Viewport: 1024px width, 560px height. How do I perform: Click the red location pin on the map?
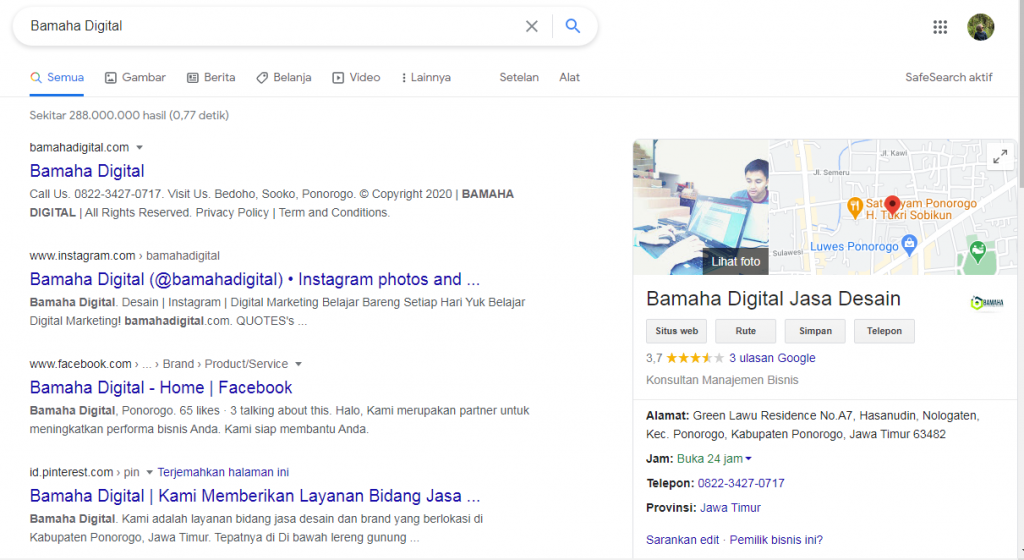[x=892, y=205]
